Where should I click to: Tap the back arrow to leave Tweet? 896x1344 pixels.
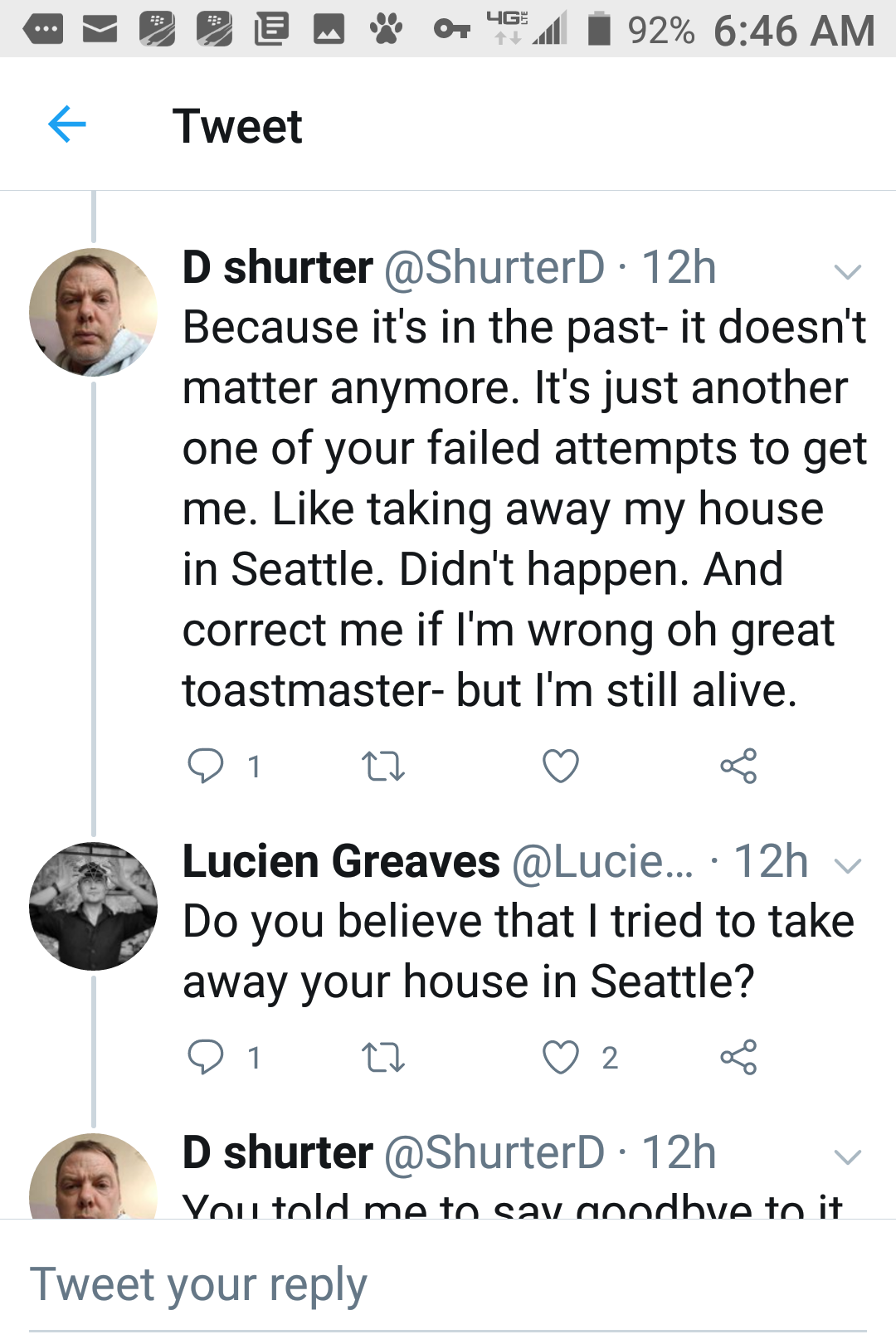coord(67,125)
